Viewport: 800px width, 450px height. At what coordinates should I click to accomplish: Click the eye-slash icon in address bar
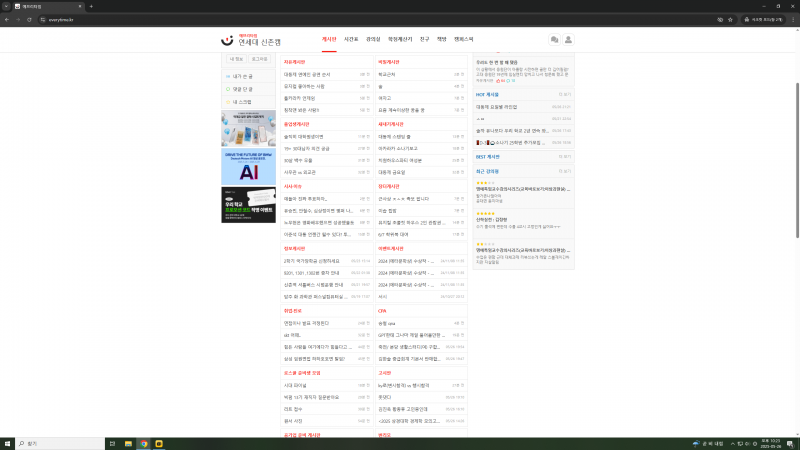pyautogui.click(x=720, y=20)
